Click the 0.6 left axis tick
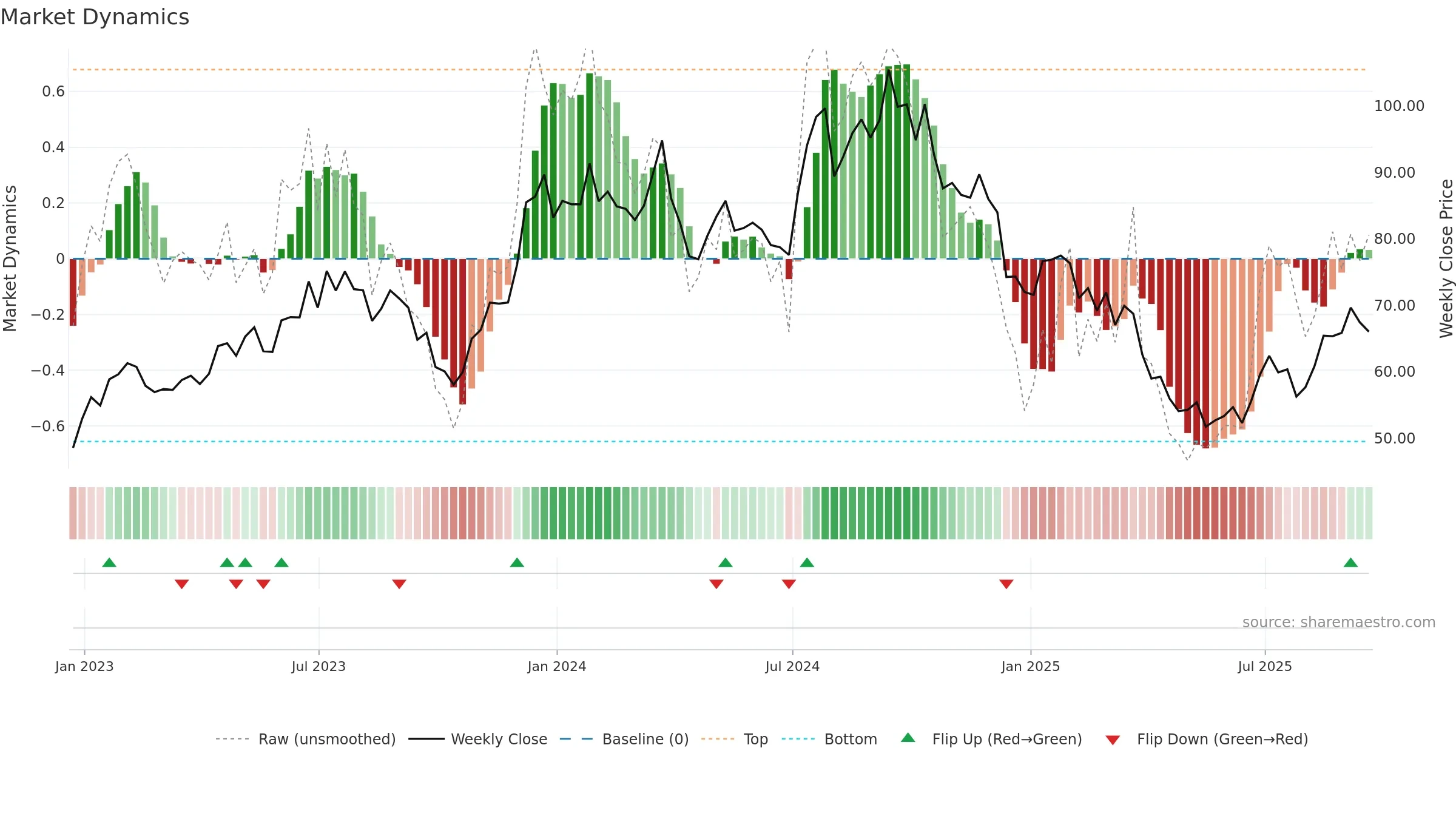 coord(53,92)
